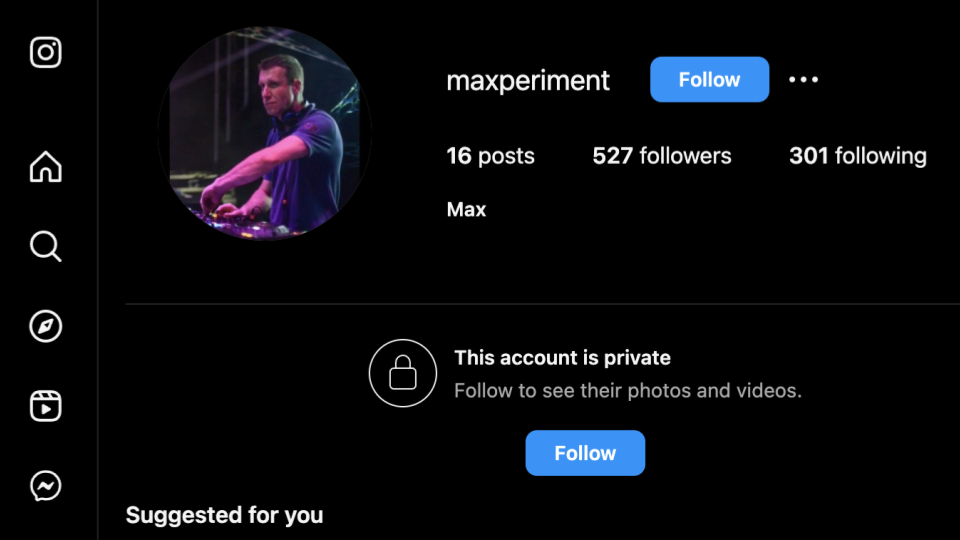Open the DJ profile picture
The width and height of the screenshot is (960, 540).
tap(264, 133)
